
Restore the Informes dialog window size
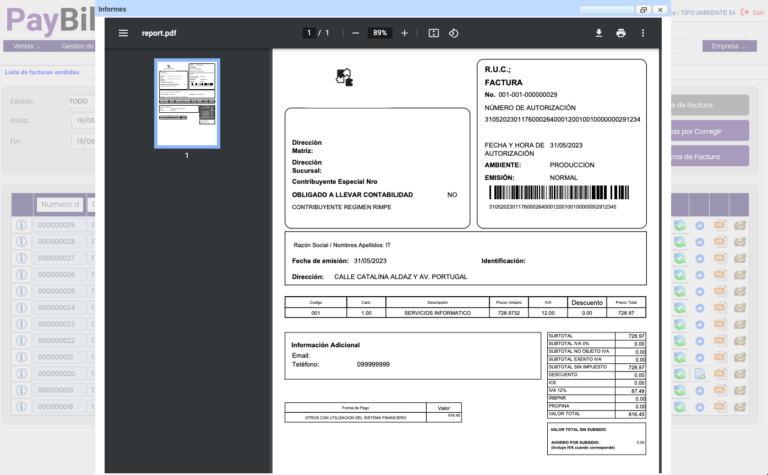coord(642,9)
